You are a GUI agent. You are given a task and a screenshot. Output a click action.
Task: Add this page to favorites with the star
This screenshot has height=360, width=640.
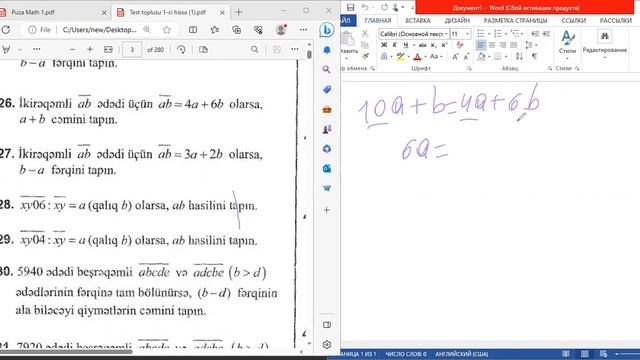167,30
